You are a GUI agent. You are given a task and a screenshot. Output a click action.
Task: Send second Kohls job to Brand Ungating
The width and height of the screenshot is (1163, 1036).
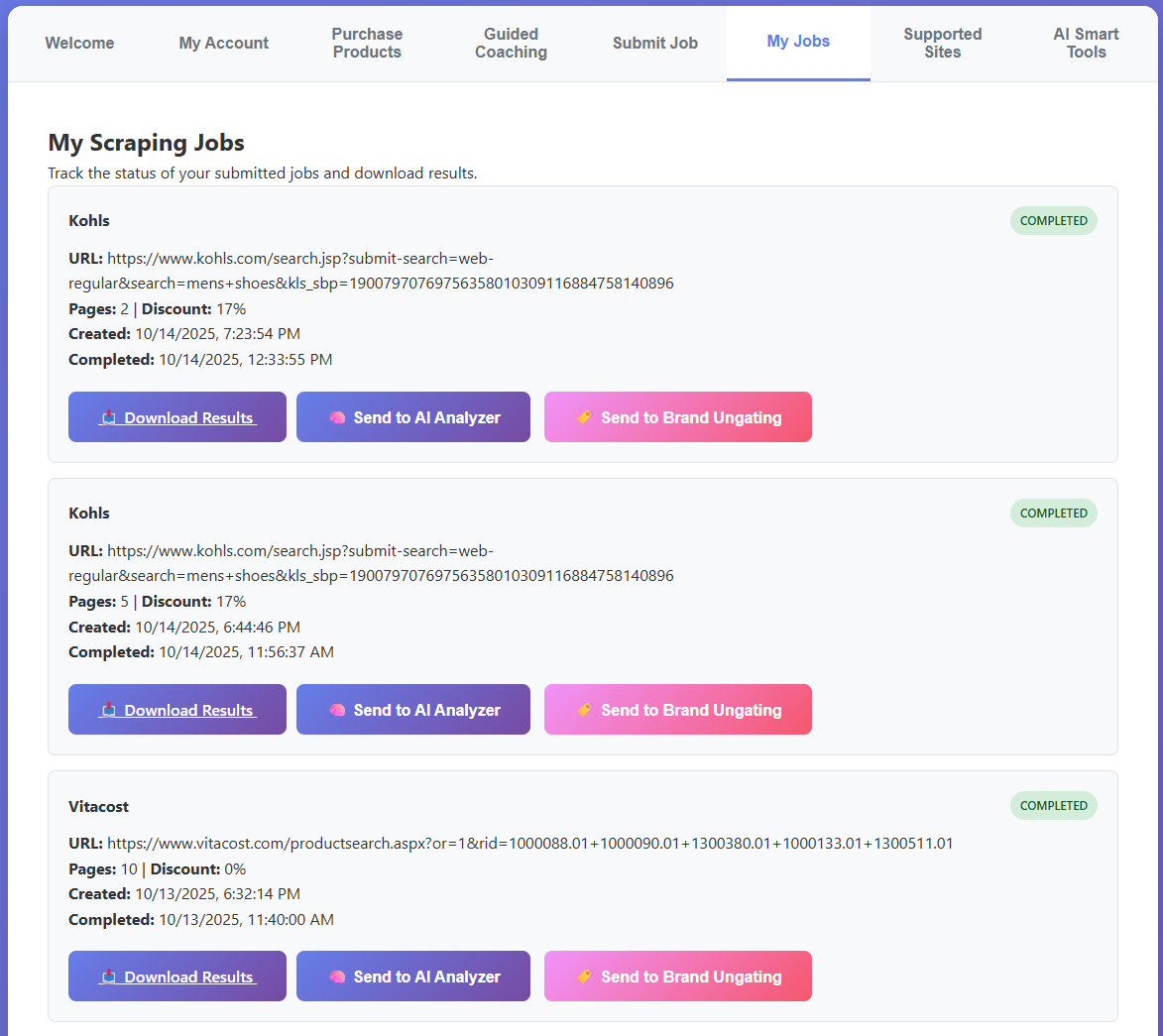[x=677, y=709]
